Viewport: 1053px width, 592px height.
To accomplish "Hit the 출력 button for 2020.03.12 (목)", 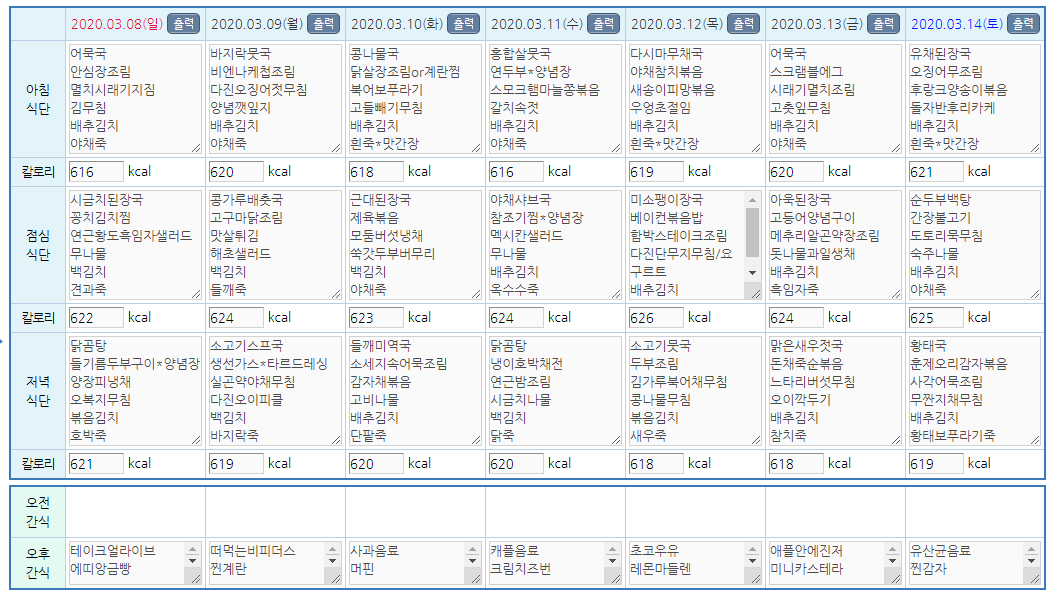I will [742, 23].
